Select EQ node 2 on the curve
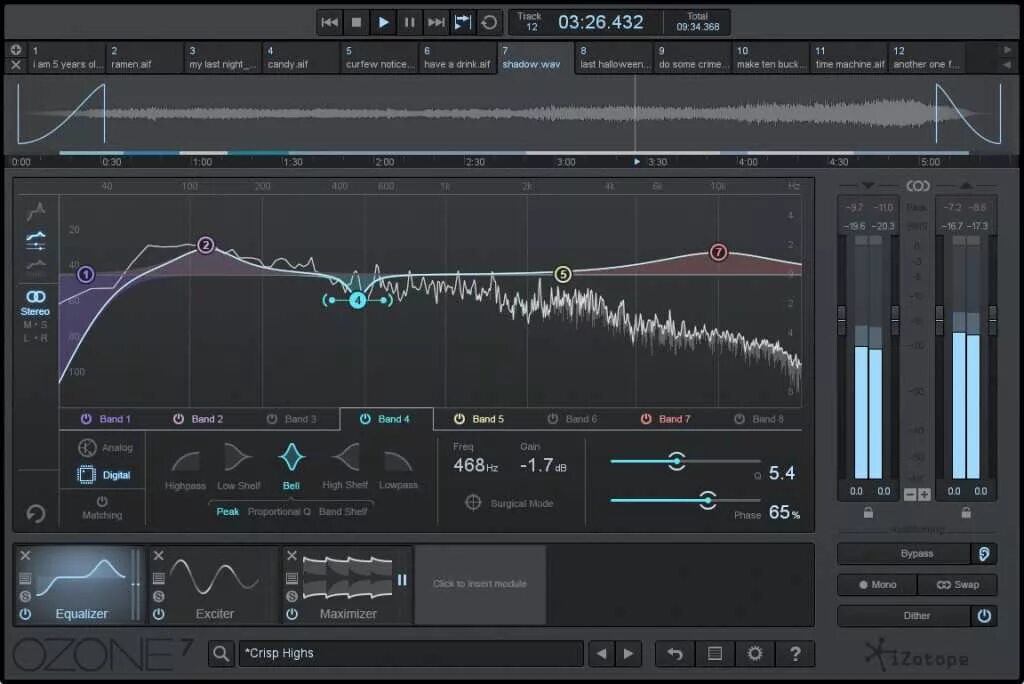 coord(205,245)
